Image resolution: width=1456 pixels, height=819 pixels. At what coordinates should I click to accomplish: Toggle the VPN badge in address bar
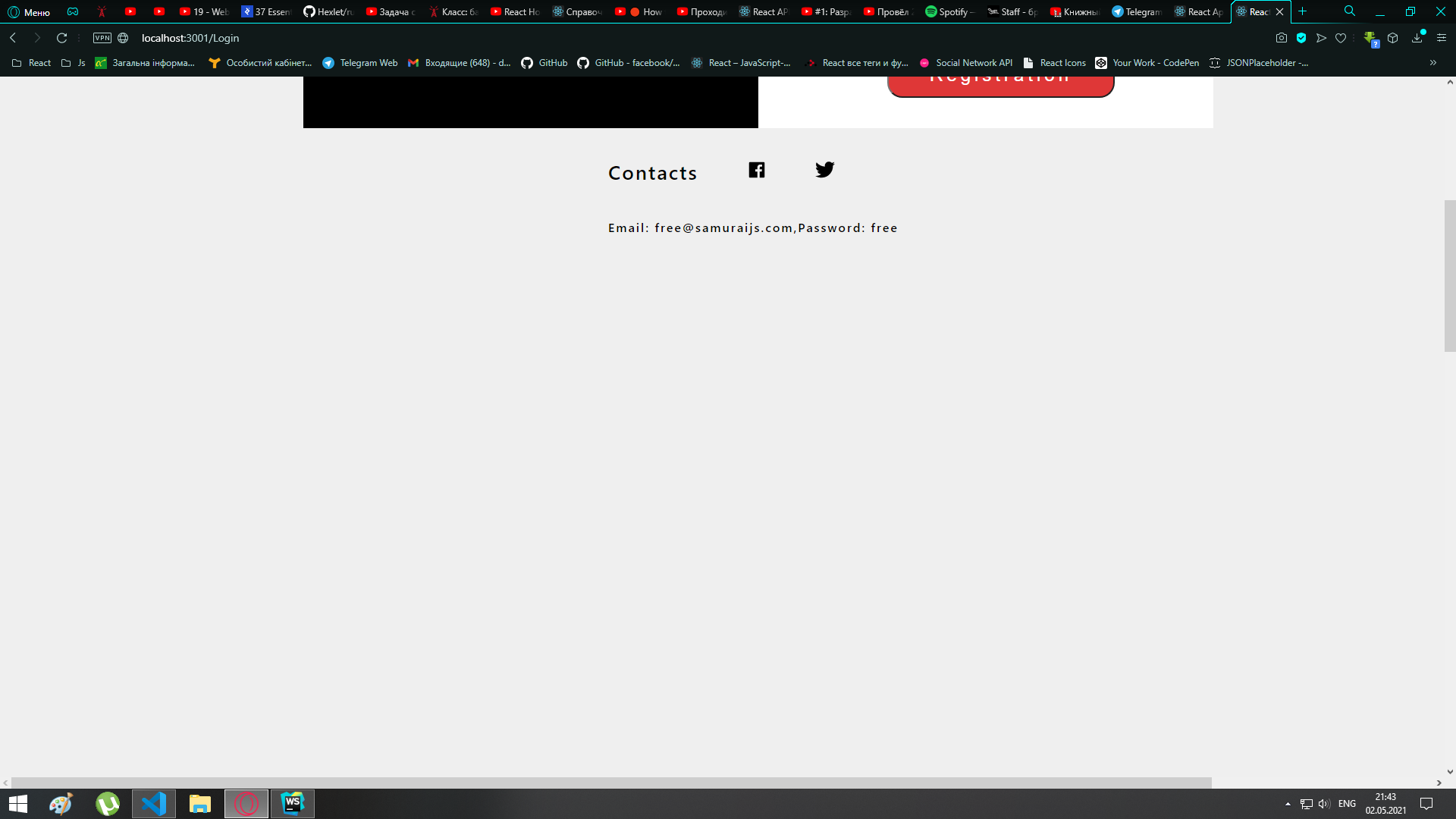click(102, 38)
